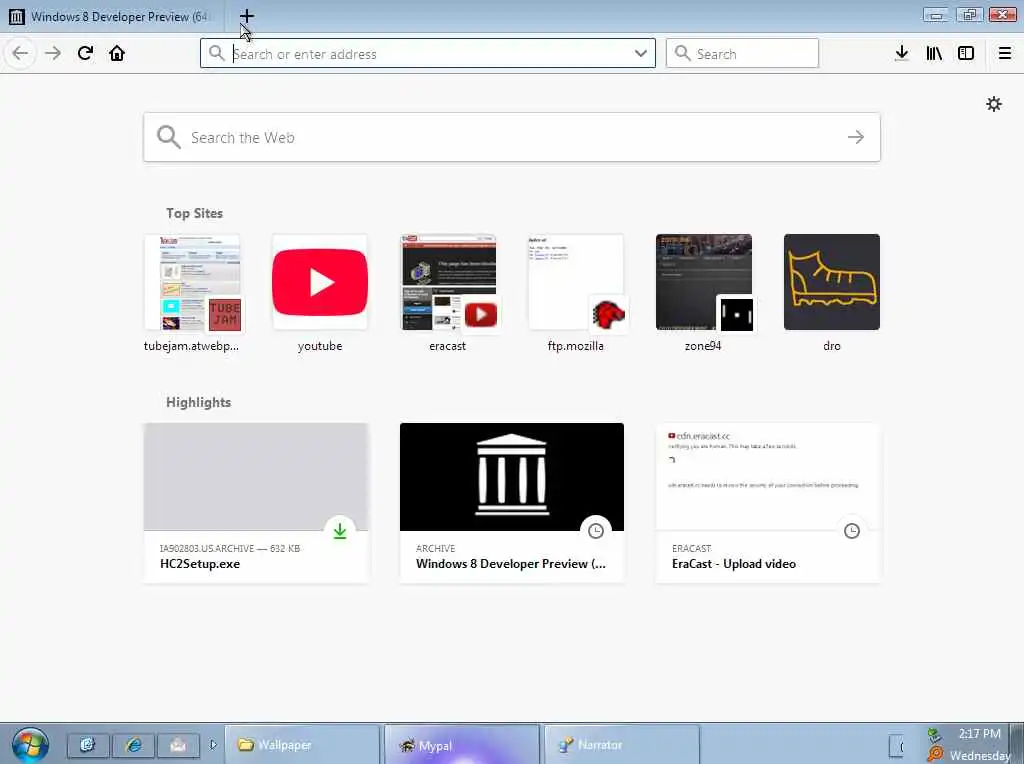Image resolution: width=1024 pixels, height=764 pixels.
Task: Switch to Narrator taskbar window
Action: tap(622, 744)
